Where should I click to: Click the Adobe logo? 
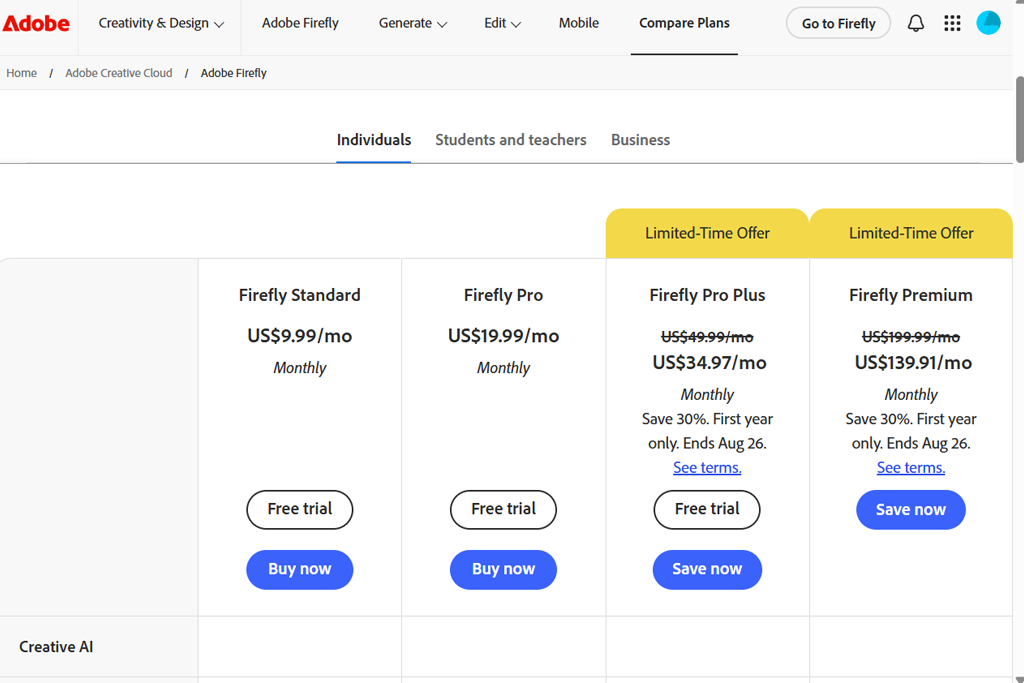(x=37, y=24)
